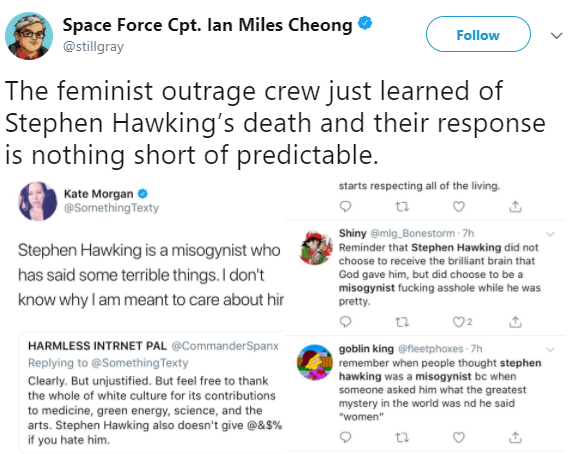Retweet the tweet ending 'all of the living'
The height and width of the screenshot is (454, 575).
point(402,207)
